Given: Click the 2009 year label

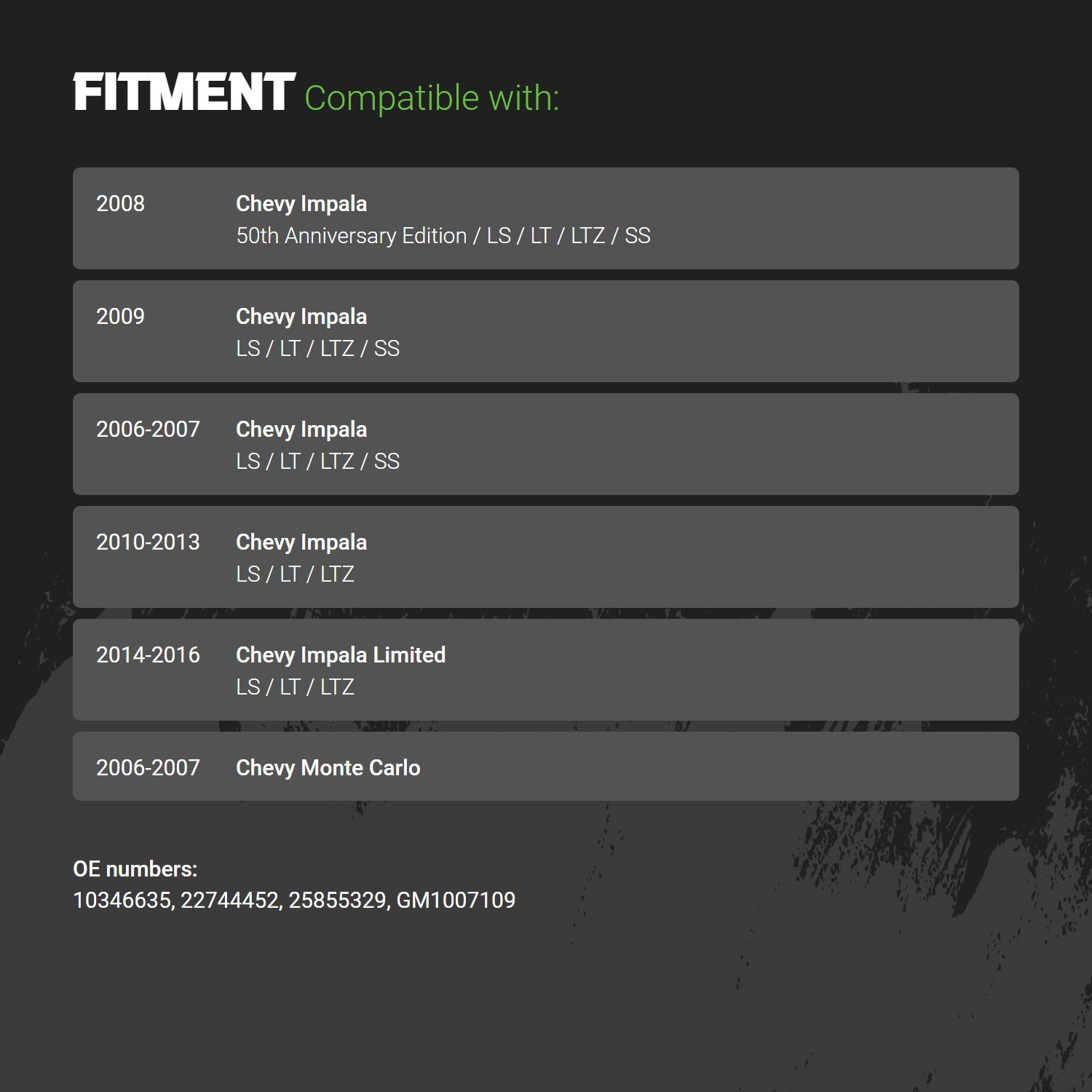Looking at the screenshot, I should tap(120, 317).
